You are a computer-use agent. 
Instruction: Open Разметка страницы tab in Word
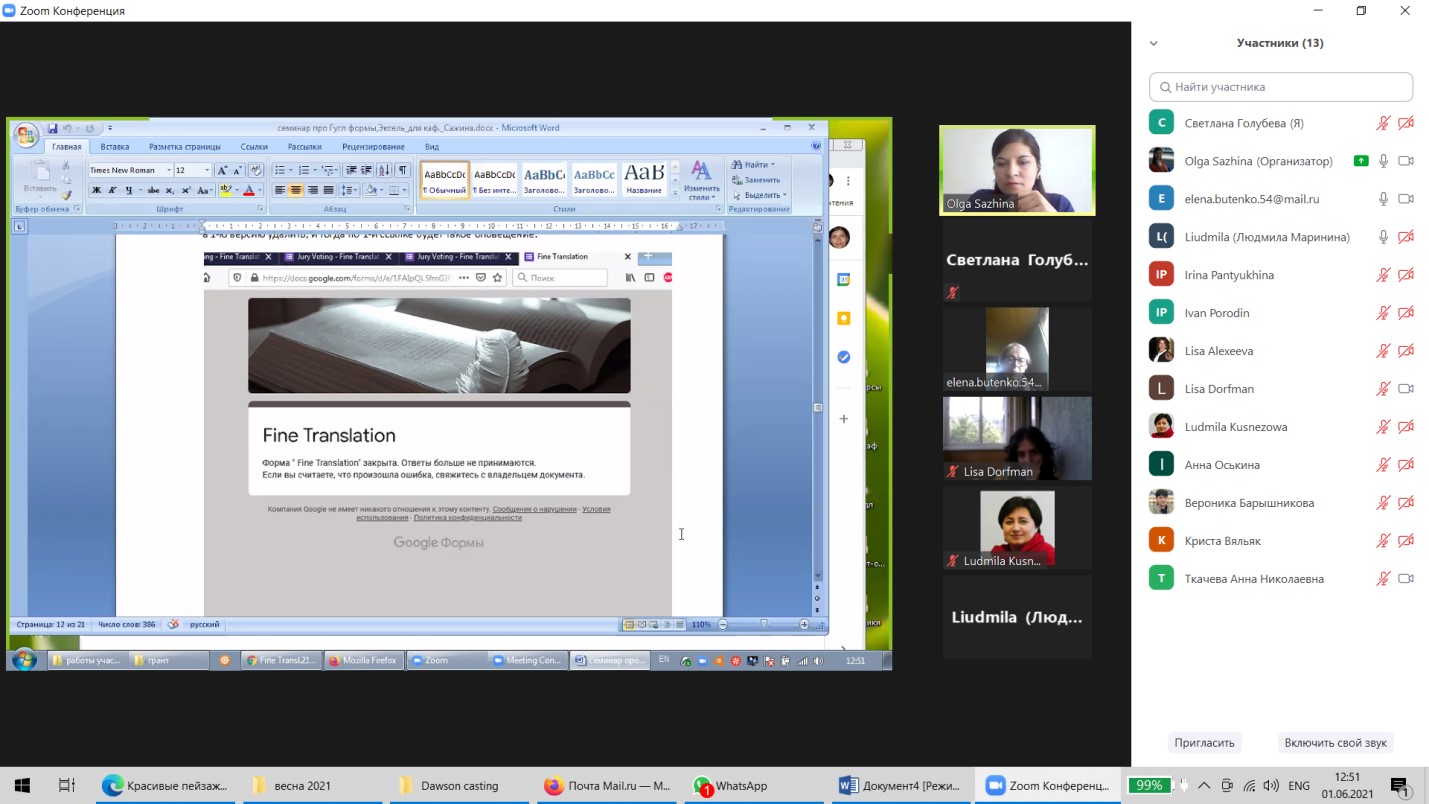click(x=185, y=147)
